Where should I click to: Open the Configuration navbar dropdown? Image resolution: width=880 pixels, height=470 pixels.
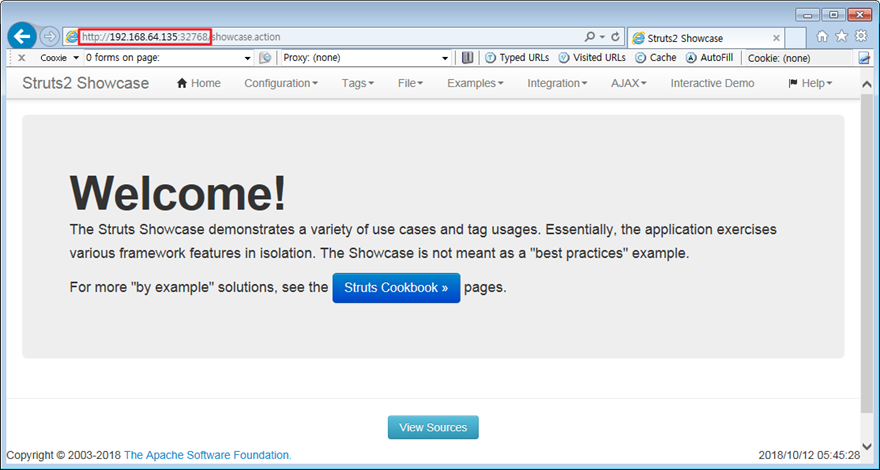pos(281,83)
